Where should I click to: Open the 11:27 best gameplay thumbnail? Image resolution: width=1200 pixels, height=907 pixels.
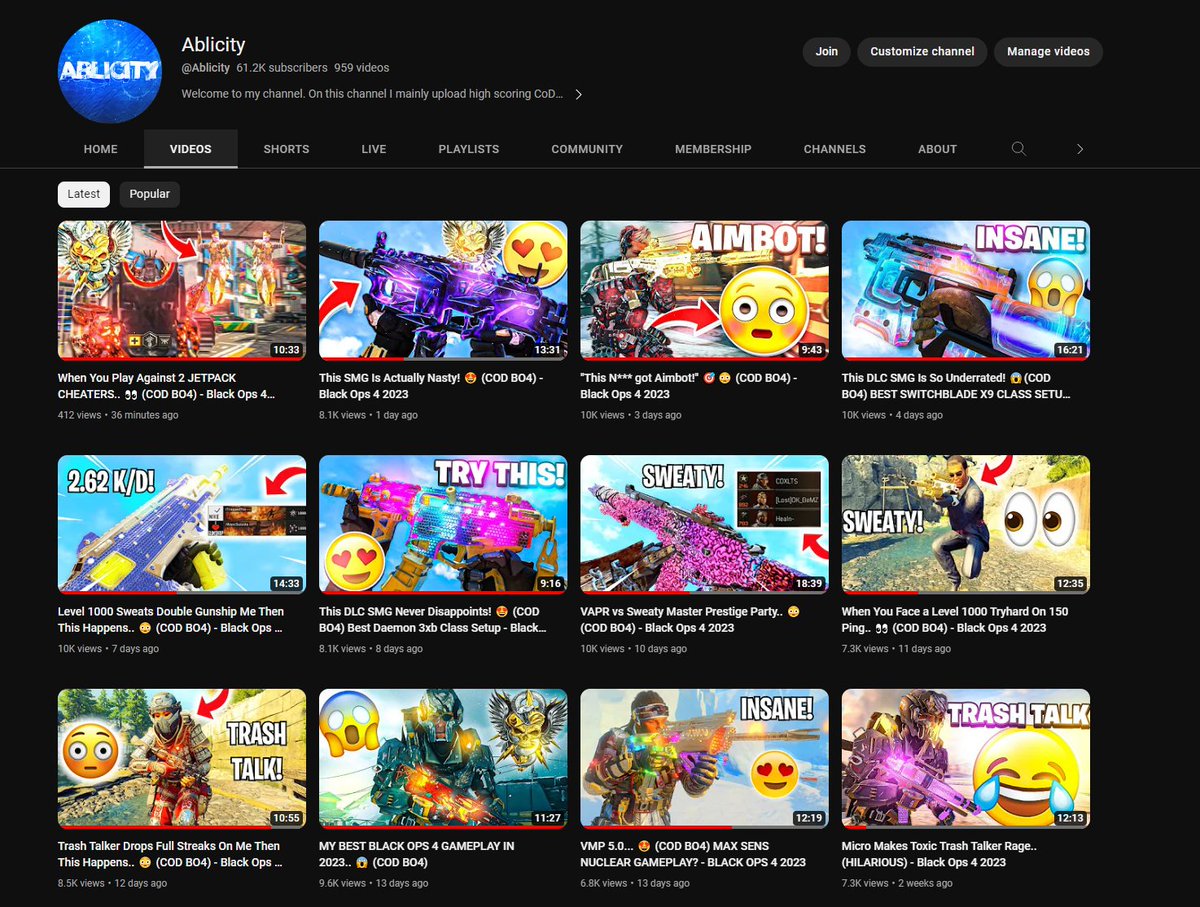(443, 759)
